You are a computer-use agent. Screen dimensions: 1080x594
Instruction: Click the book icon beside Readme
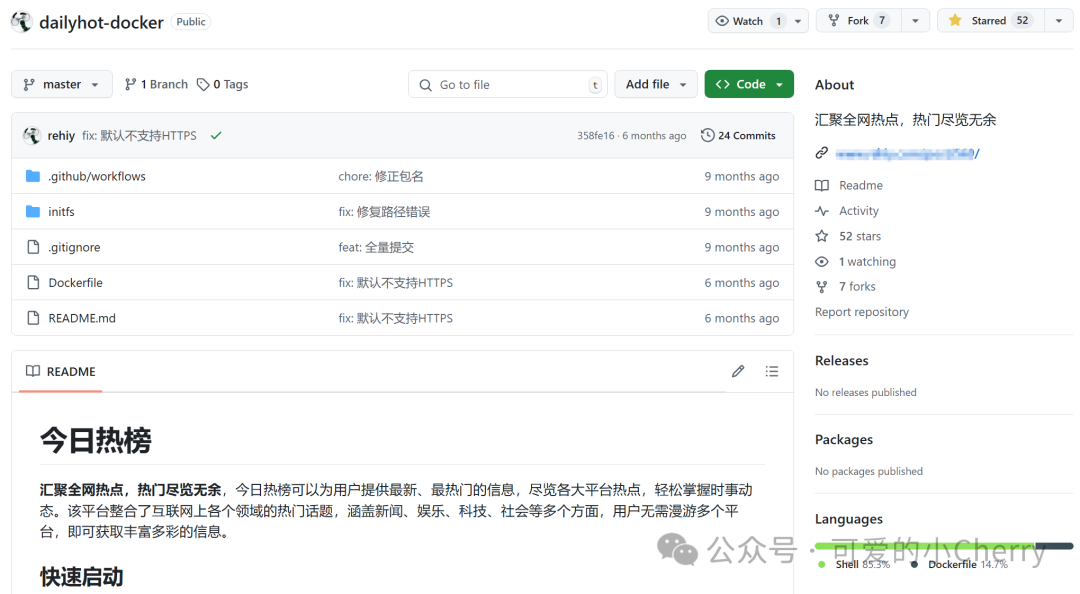point(822,185)
